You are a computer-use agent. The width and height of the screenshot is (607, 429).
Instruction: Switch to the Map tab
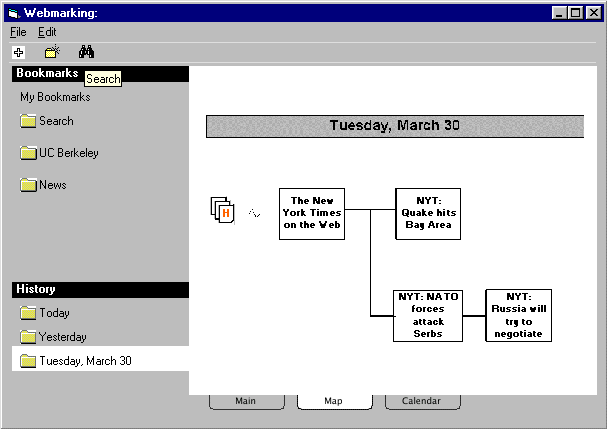[x=334, y=402]
